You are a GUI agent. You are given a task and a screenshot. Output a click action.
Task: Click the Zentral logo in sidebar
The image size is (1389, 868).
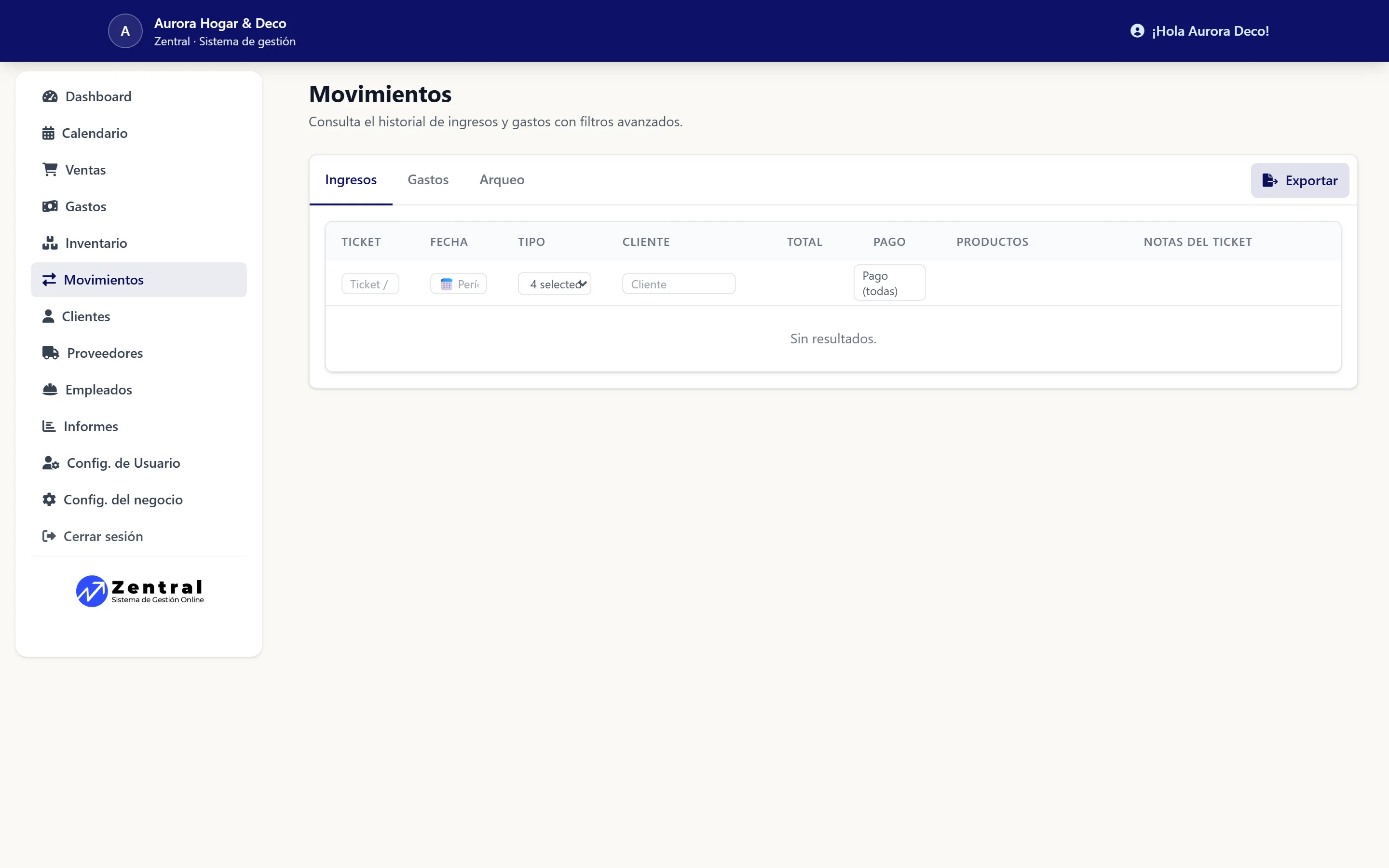point(139,591)
